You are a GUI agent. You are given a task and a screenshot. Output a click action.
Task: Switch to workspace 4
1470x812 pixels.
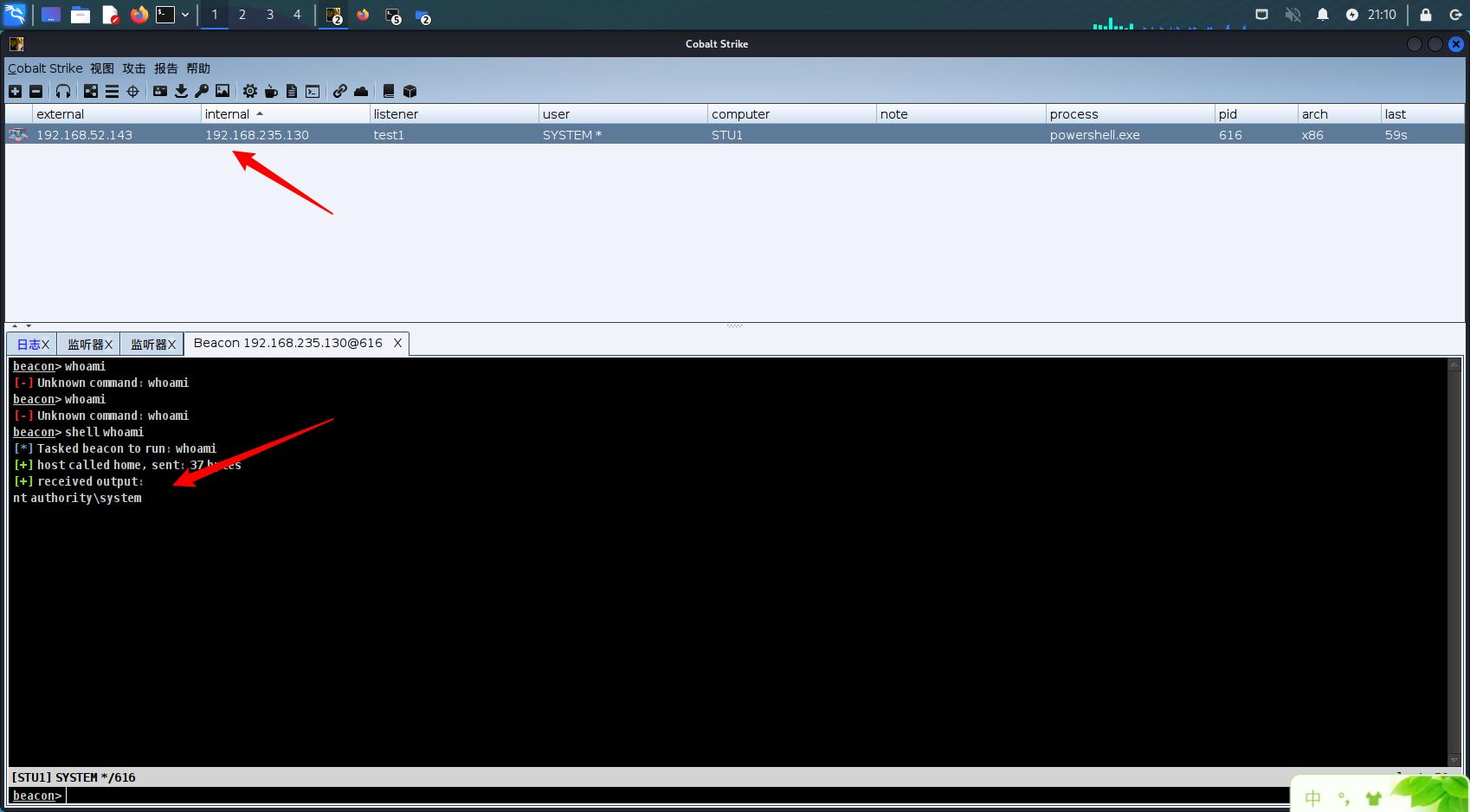click(x=297, y=15)
